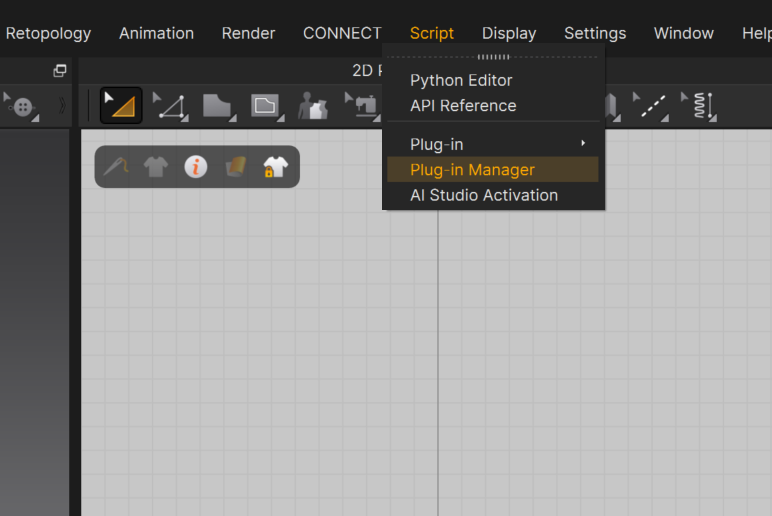Image resolution: width=772 pixels, height=516 pixels.
Task: Expand the Plug-in submenu
Action: [493, 144]
